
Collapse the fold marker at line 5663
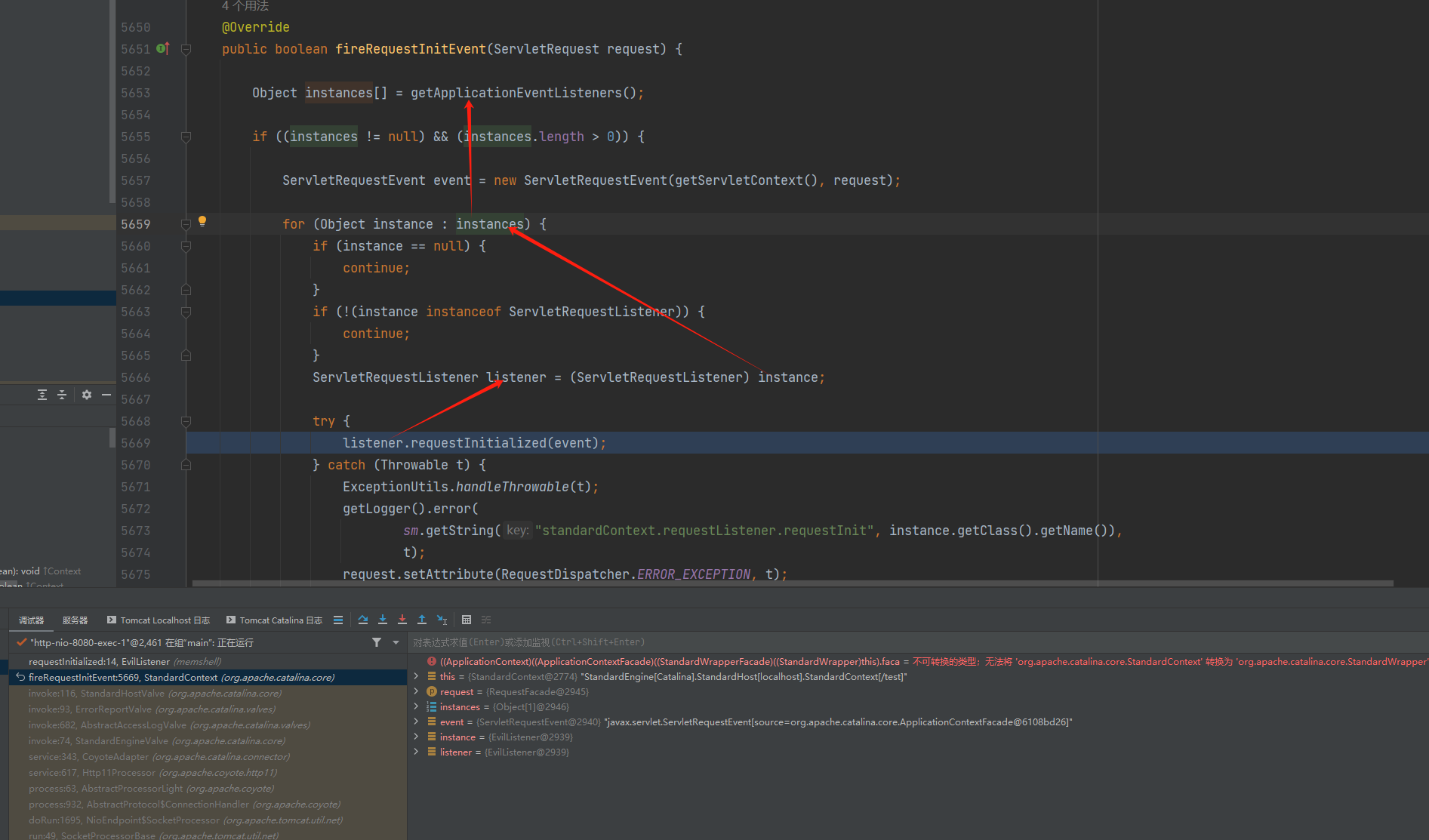click(x=186, y=312)
